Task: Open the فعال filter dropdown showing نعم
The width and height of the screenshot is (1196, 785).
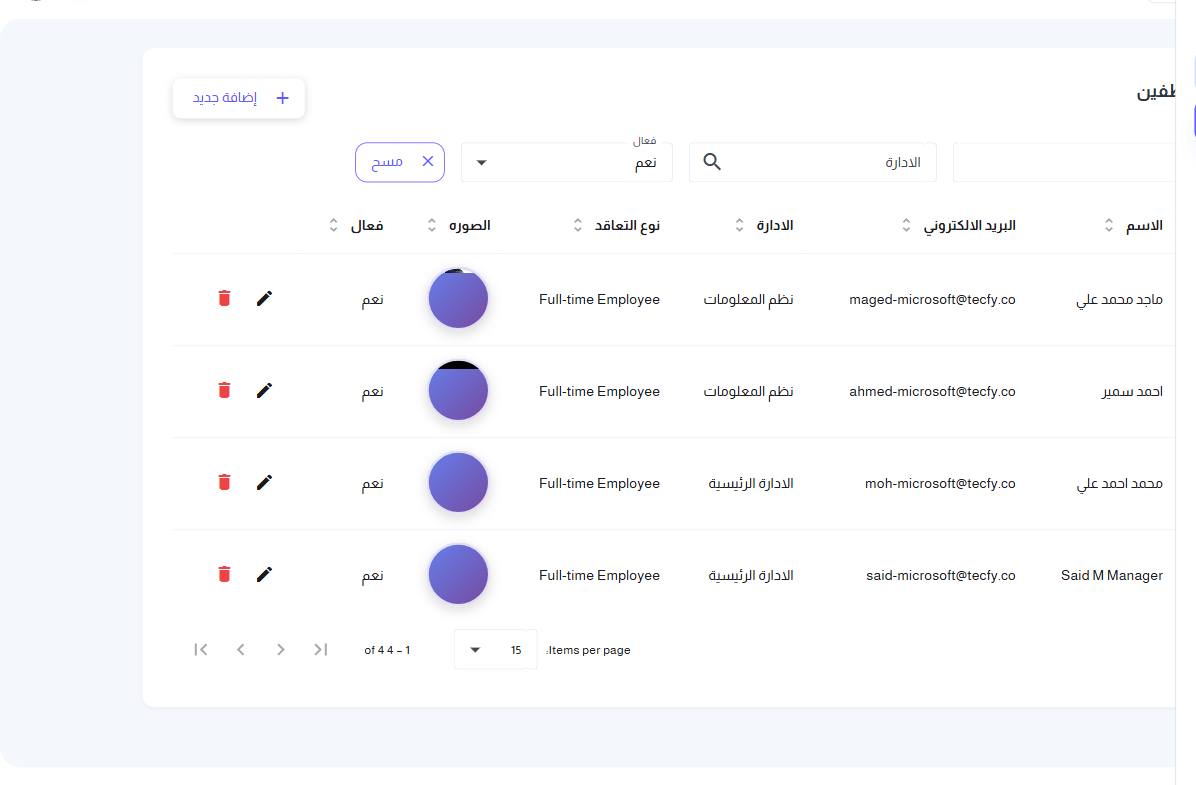Action: point(567,162)
